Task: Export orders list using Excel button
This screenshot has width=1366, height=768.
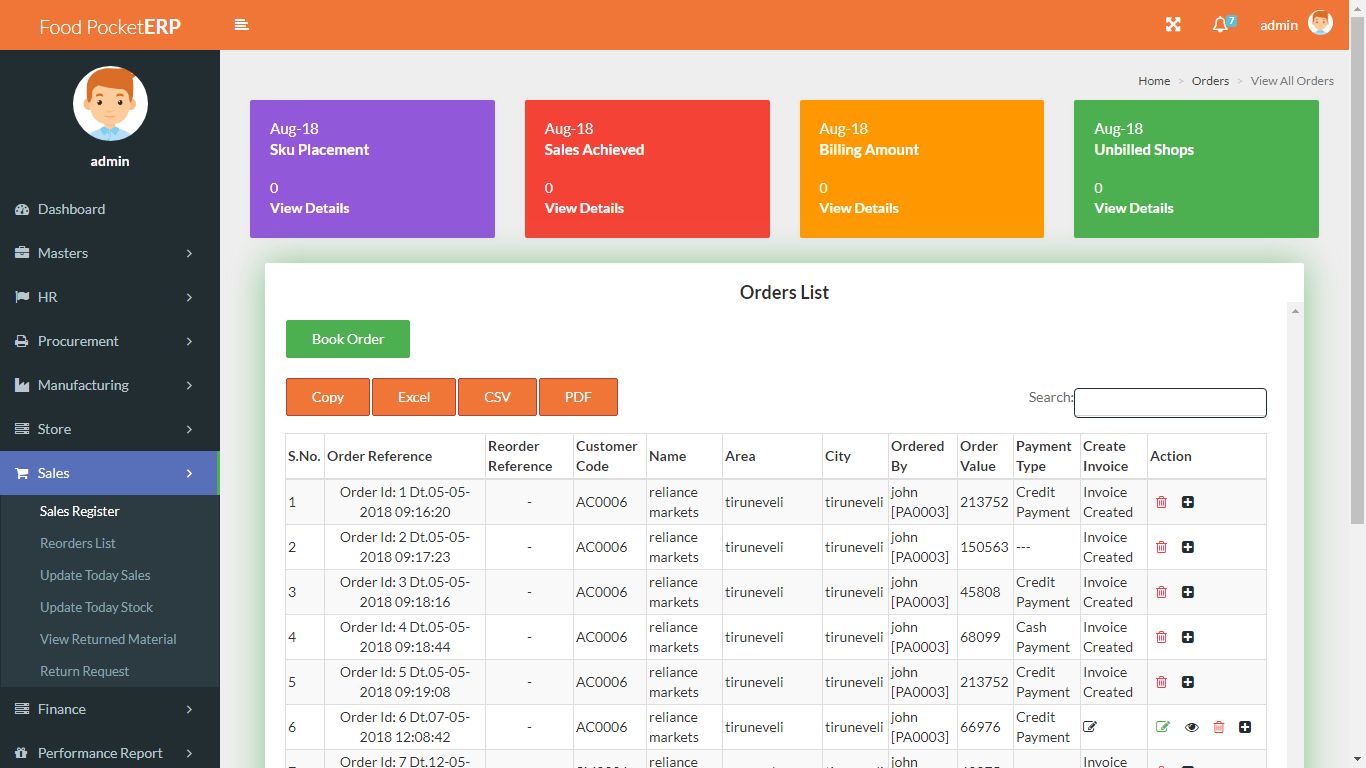Action: tap(413, 397)
